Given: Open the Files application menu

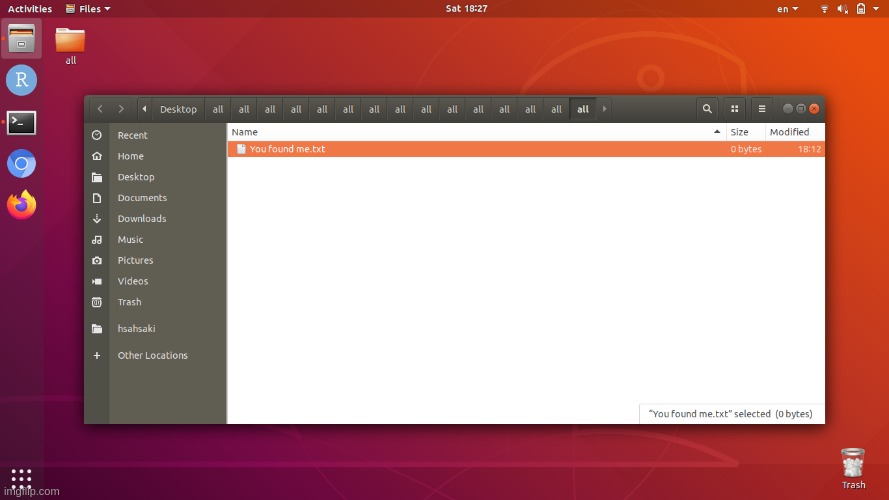Looking at the screenshot, I should point(88,9).
